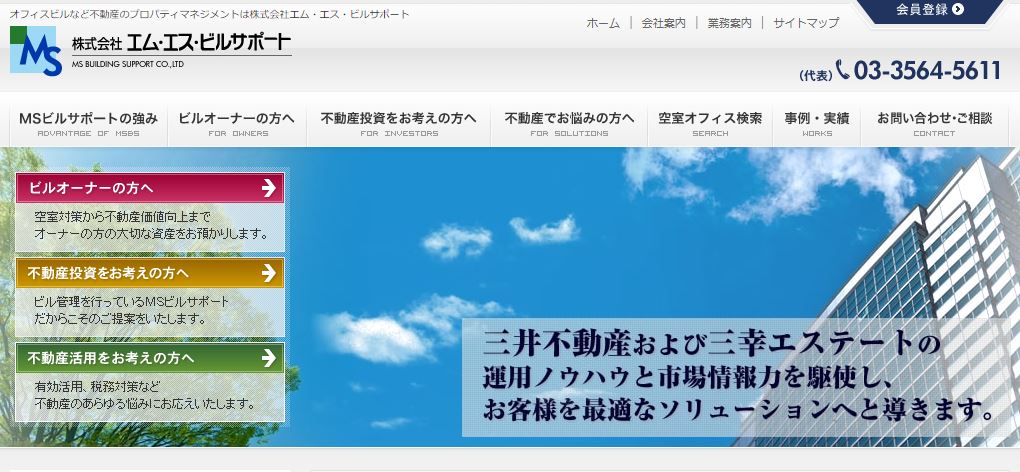
Task: Open the ホーム top link
Action: [603, 23]
